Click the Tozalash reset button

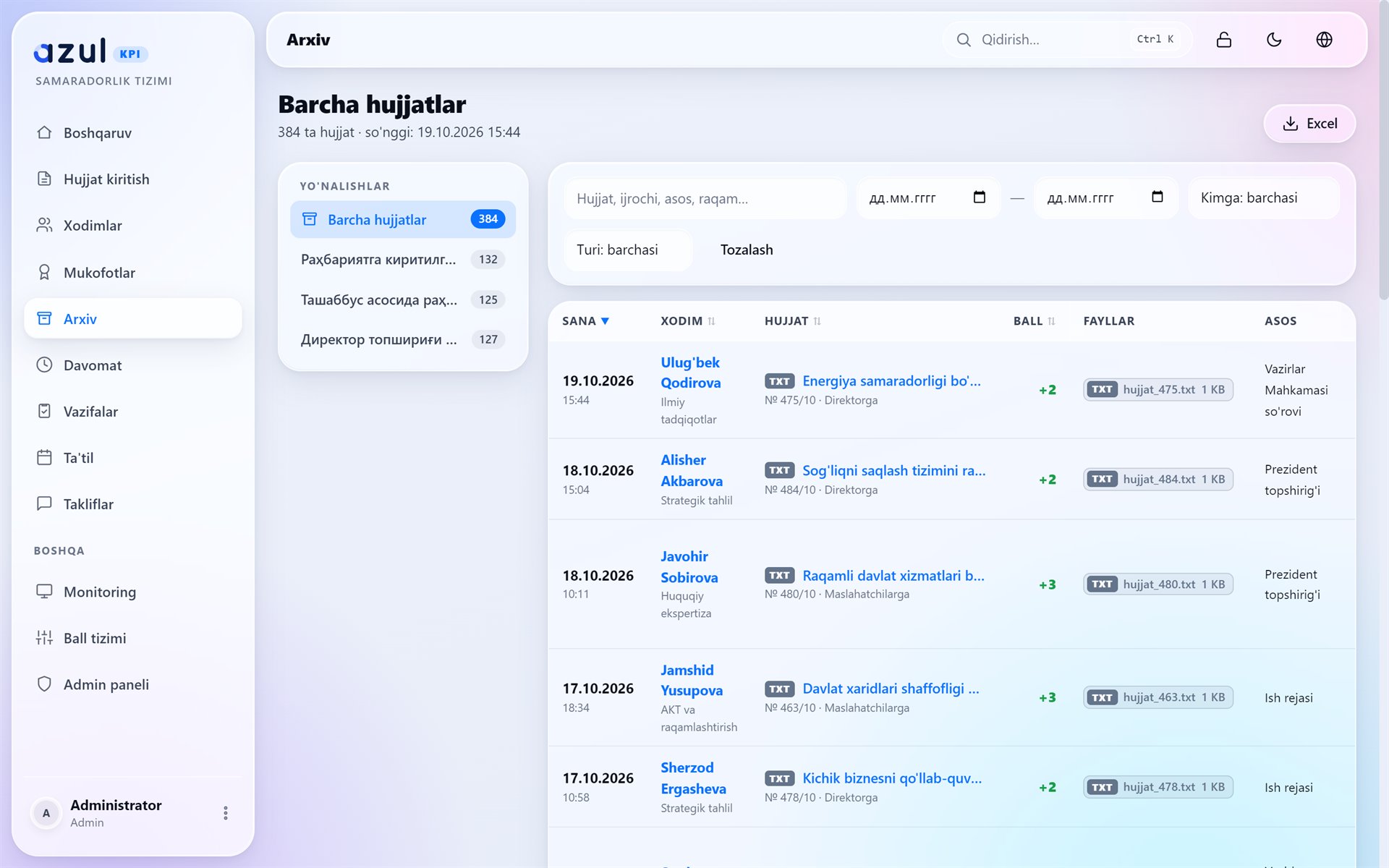tap(747, 250)
